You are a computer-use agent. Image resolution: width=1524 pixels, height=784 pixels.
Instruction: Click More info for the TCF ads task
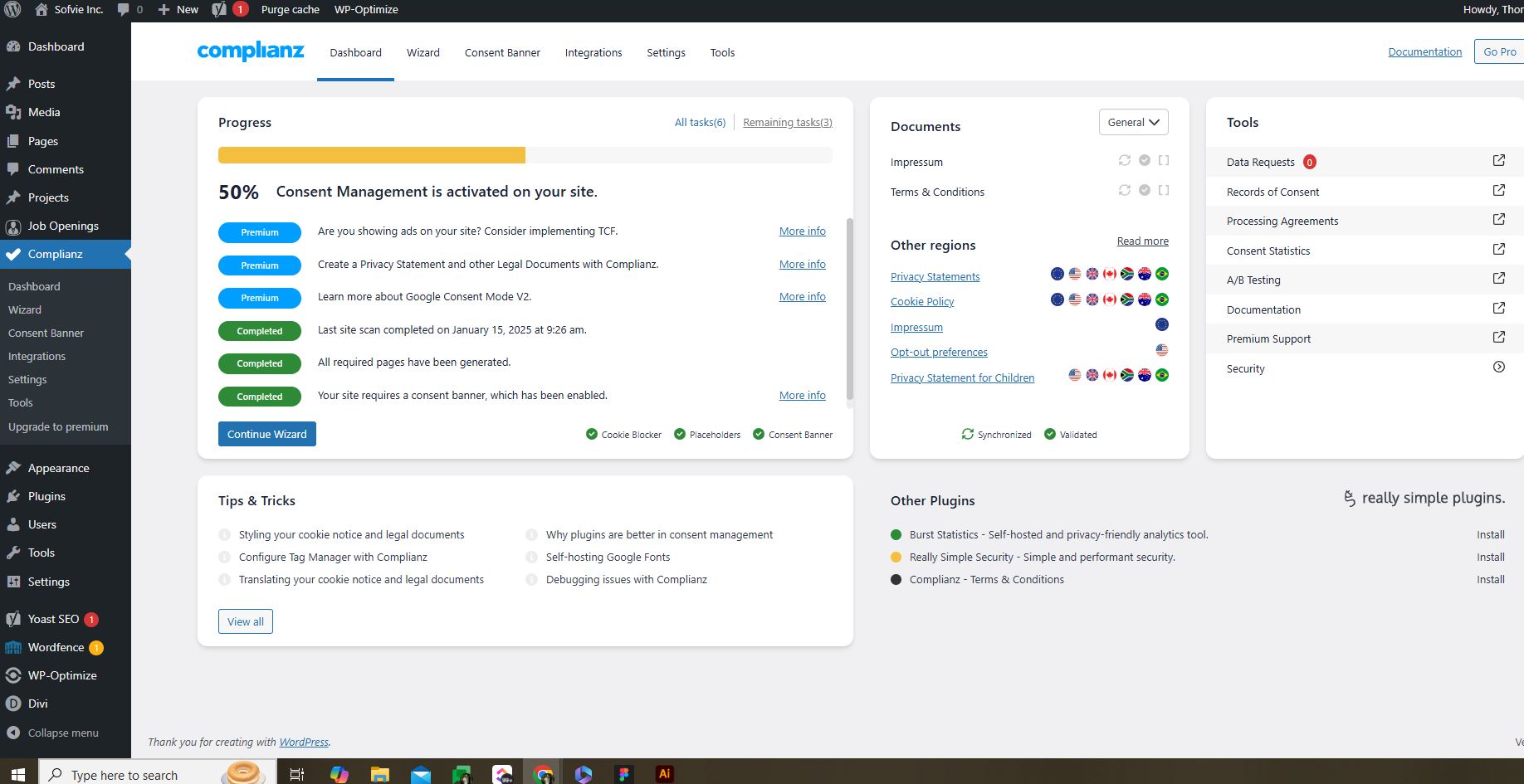[x=802, y=231]
